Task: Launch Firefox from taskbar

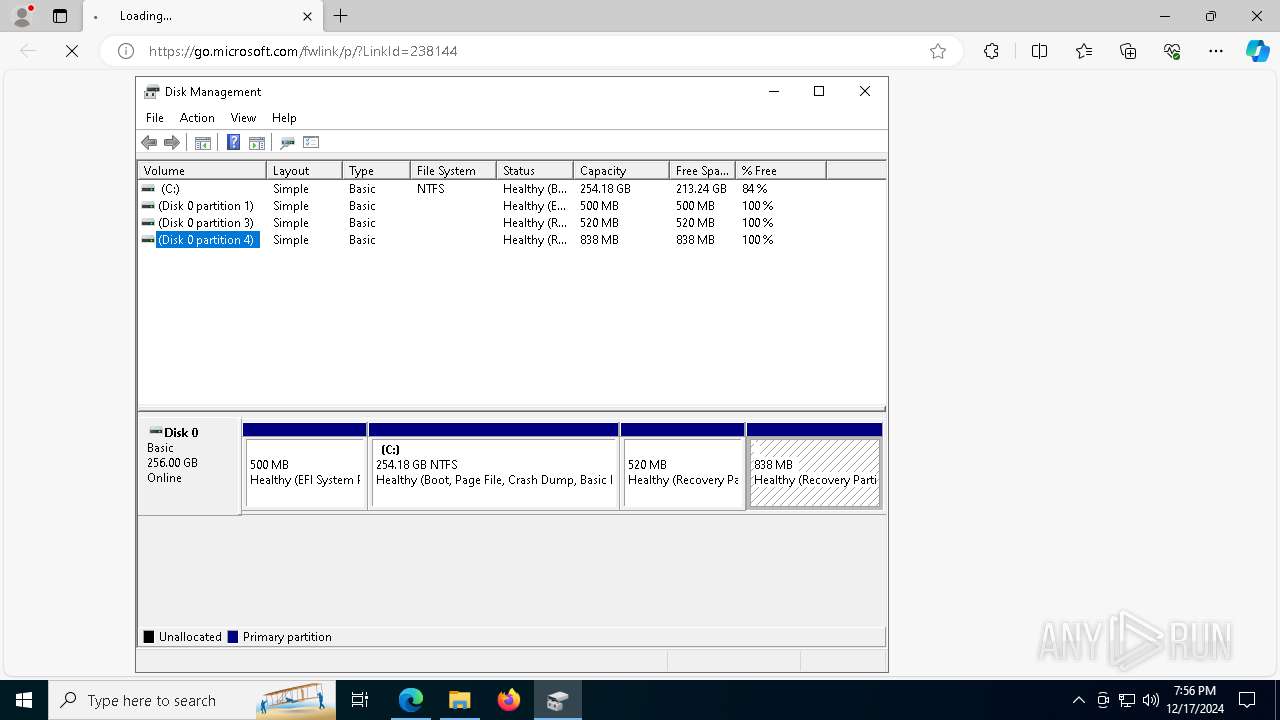Action: click(x=509, y=700)
